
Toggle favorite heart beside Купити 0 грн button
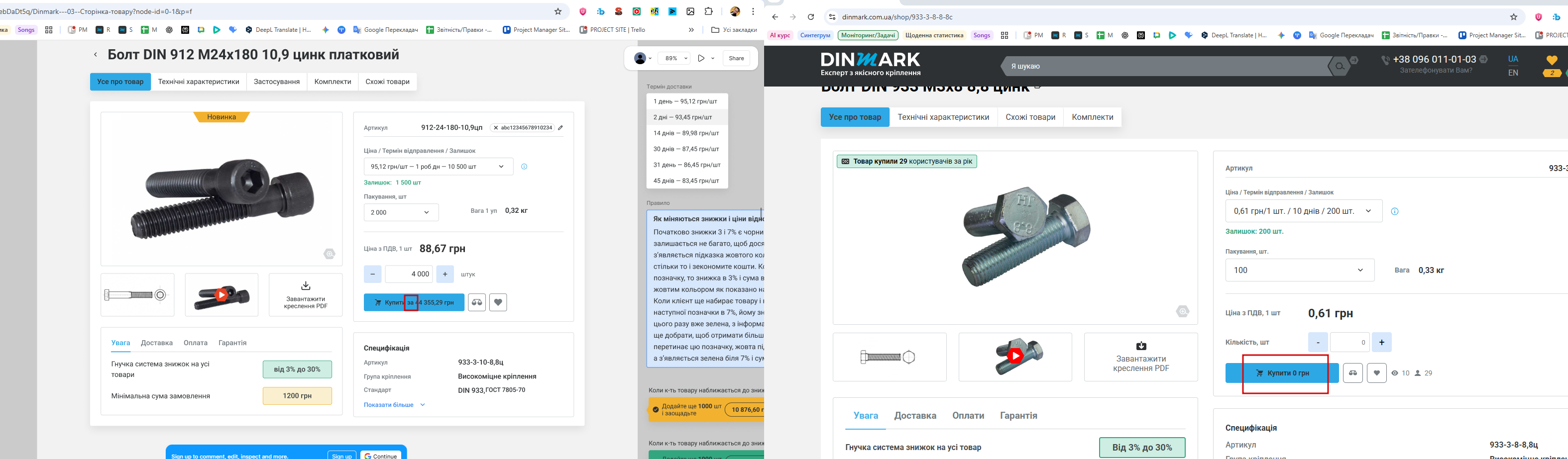point(1376,372)
